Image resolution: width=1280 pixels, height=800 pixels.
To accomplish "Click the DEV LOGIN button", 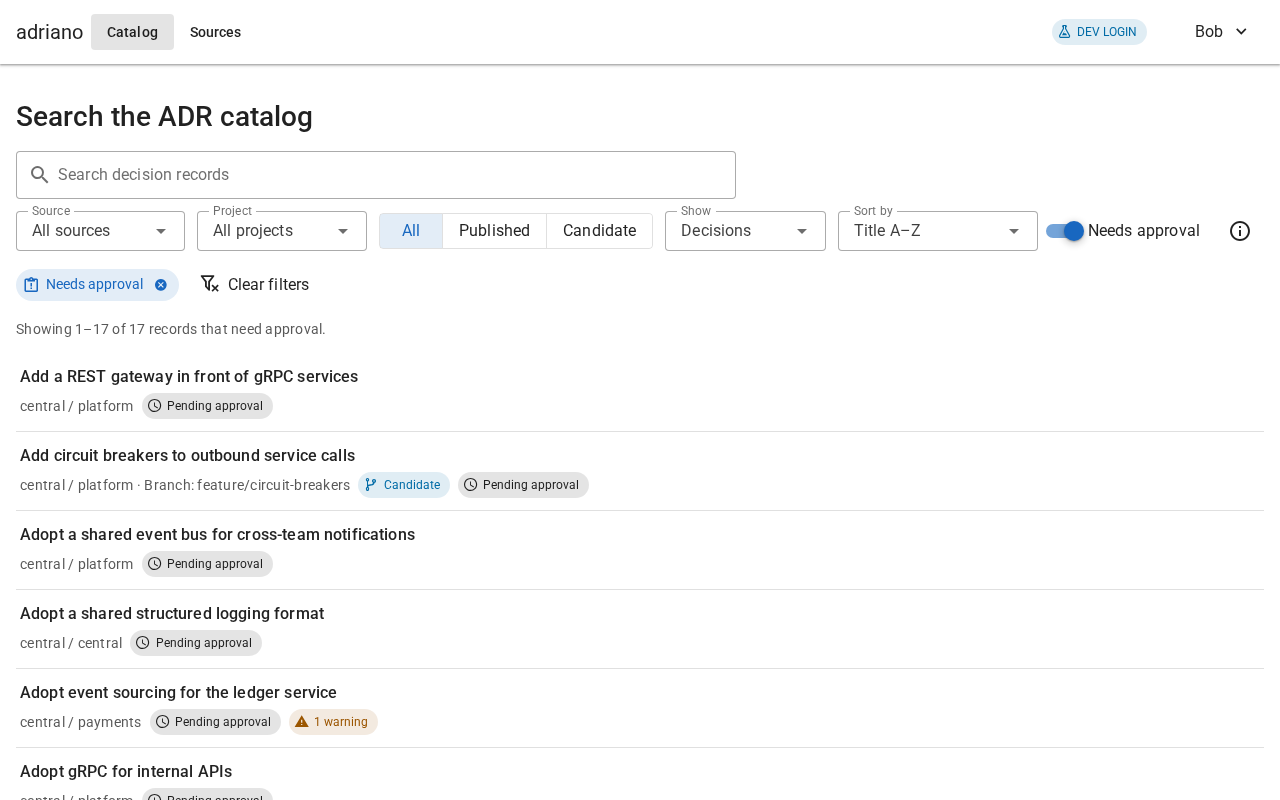I will tap(1099, 32).
